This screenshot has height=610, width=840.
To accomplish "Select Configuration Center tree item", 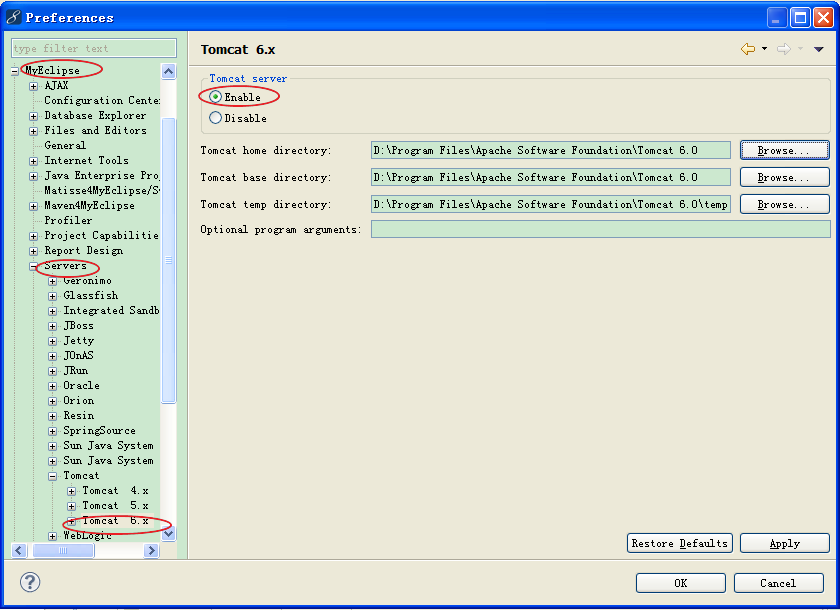I will click(x=102, y=100).
